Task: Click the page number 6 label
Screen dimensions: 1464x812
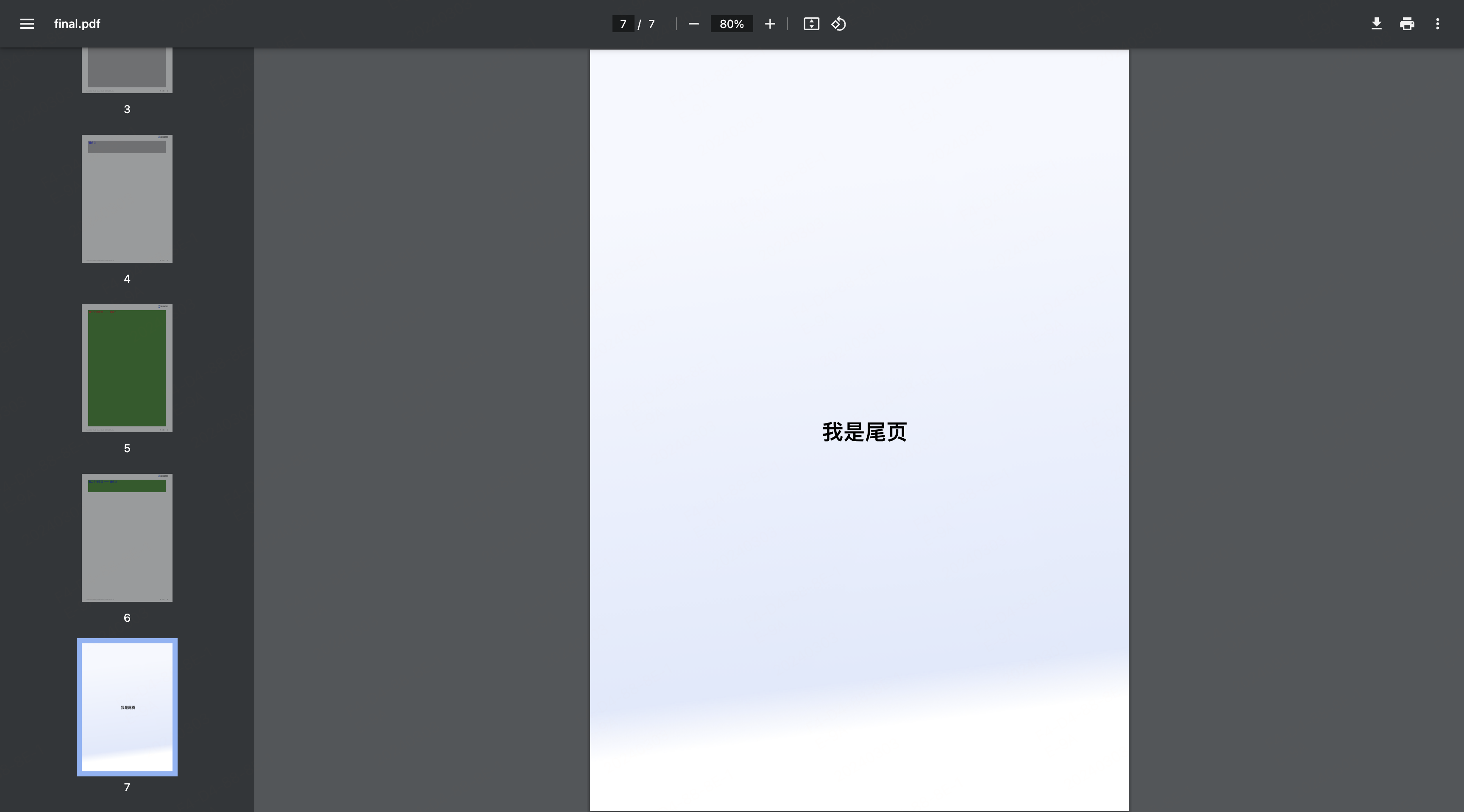Action: [127, 617]
